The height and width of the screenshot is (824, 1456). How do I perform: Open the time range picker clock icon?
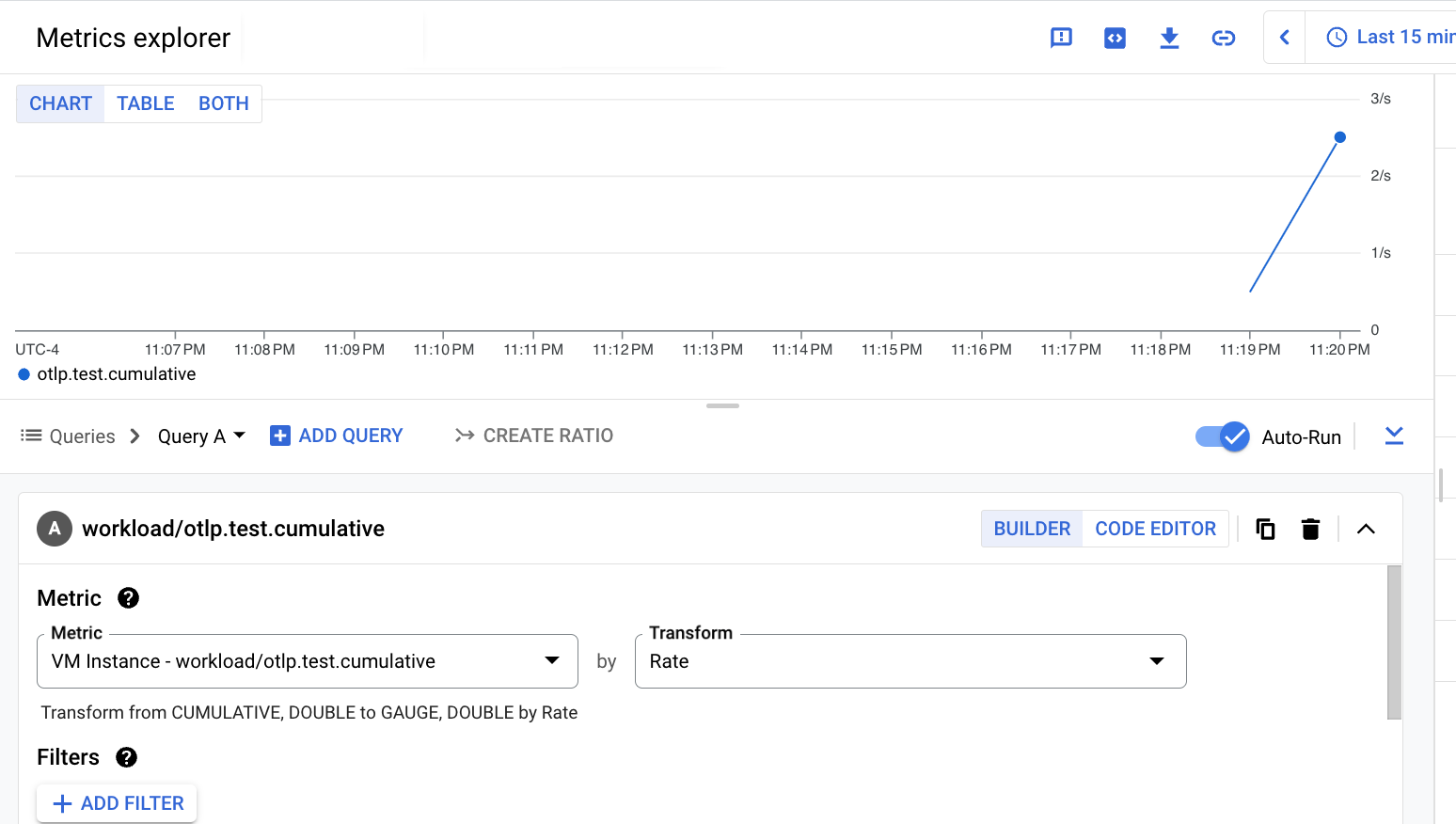coord(1337,37)
